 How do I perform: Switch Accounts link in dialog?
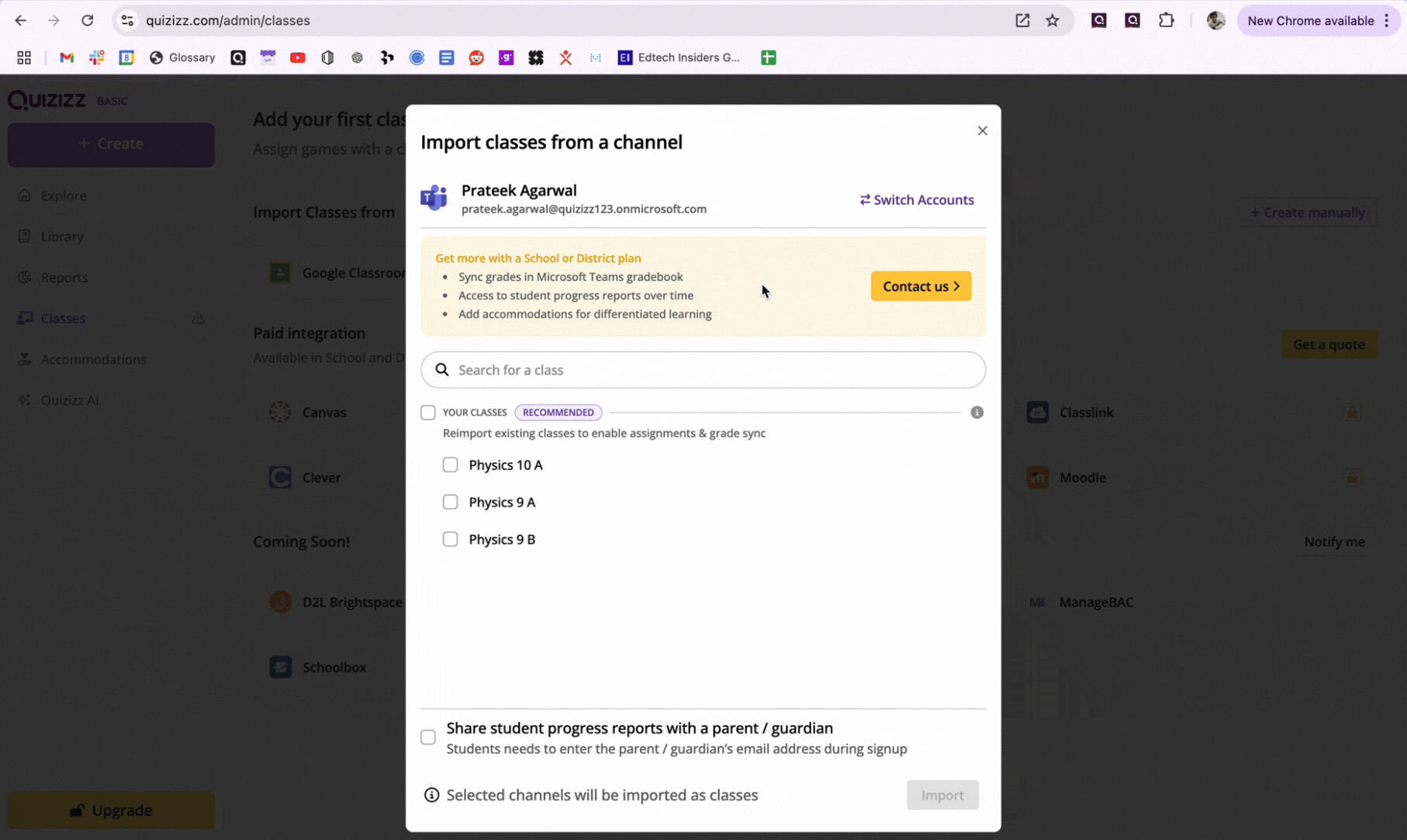pyautogui.click(x=917, y=199)
